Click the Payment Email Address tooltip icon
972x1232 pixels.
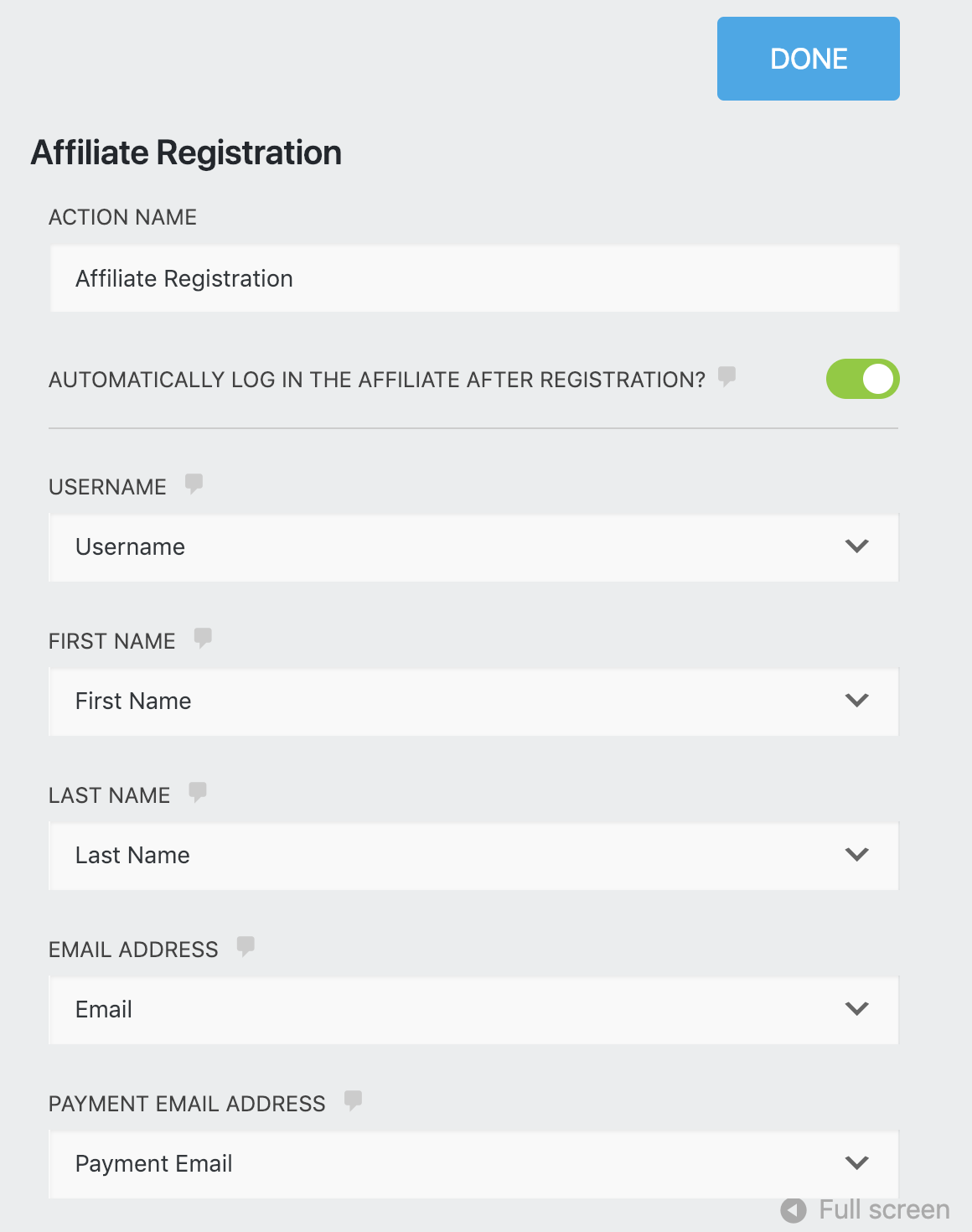[x=354, y=1100]
